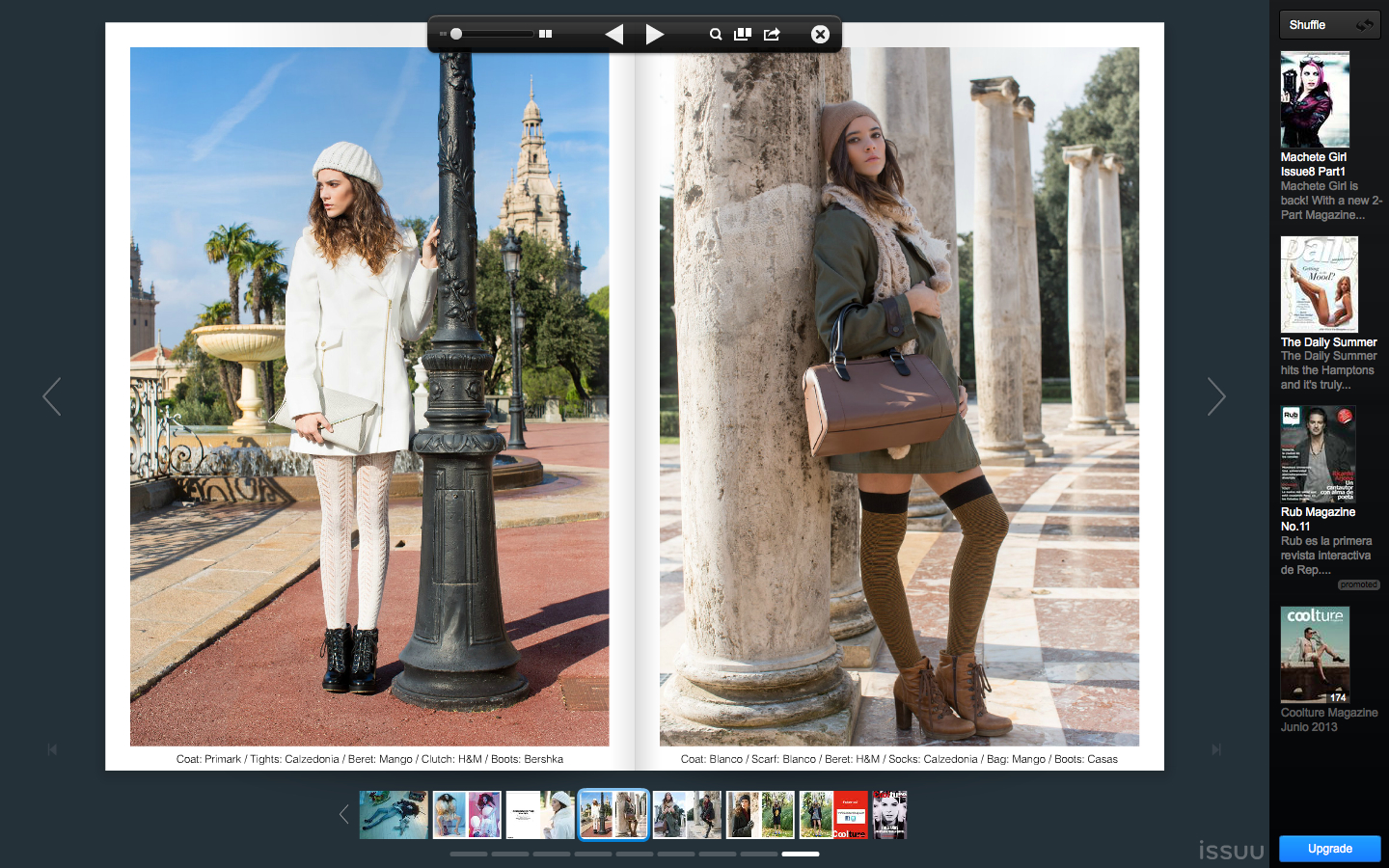Toggle the Shuffle button in sidebar
The image size is (1389, 868).
click(1329, 25)
